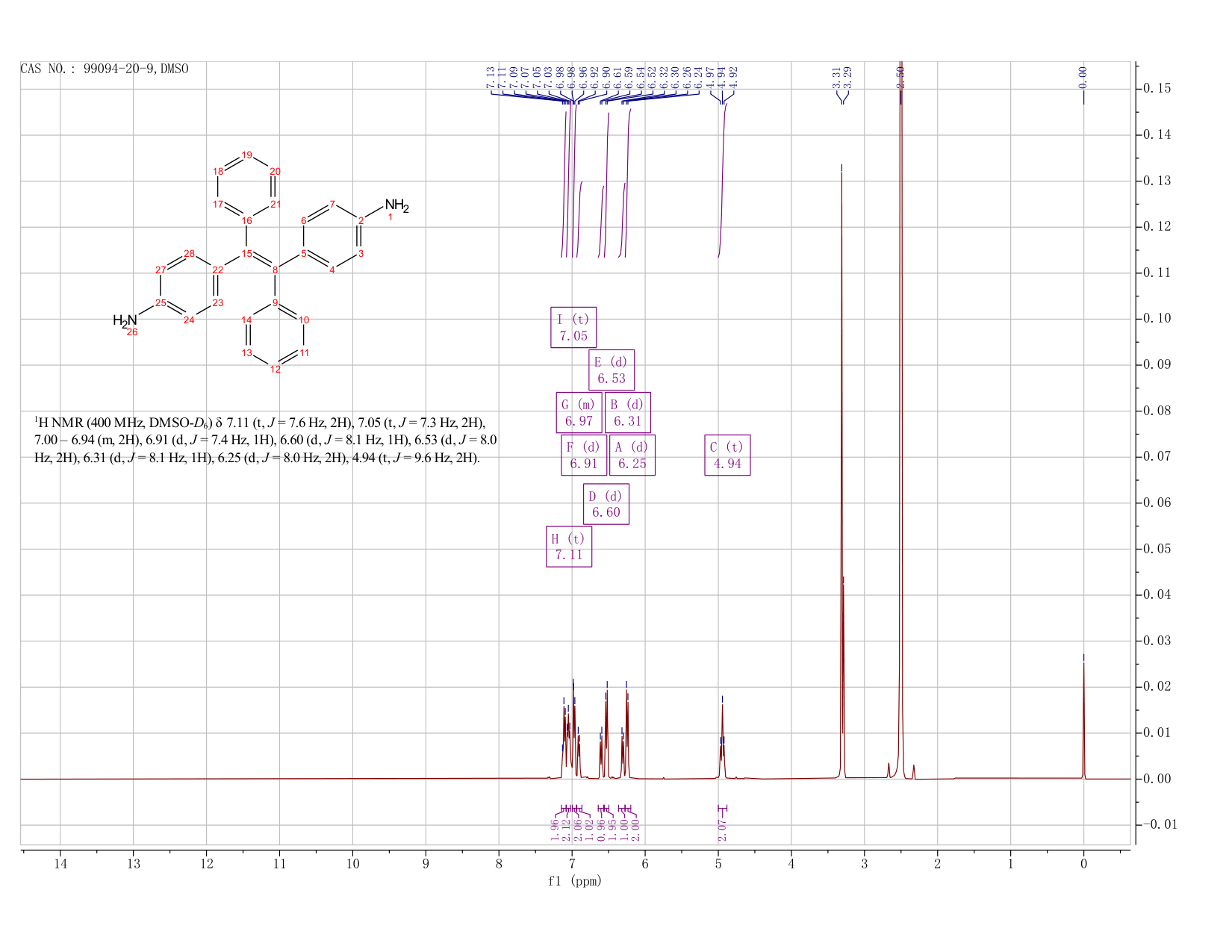Click atom number 3 in the structure
The image size is (1232, 952).
(x=361, y=253)
